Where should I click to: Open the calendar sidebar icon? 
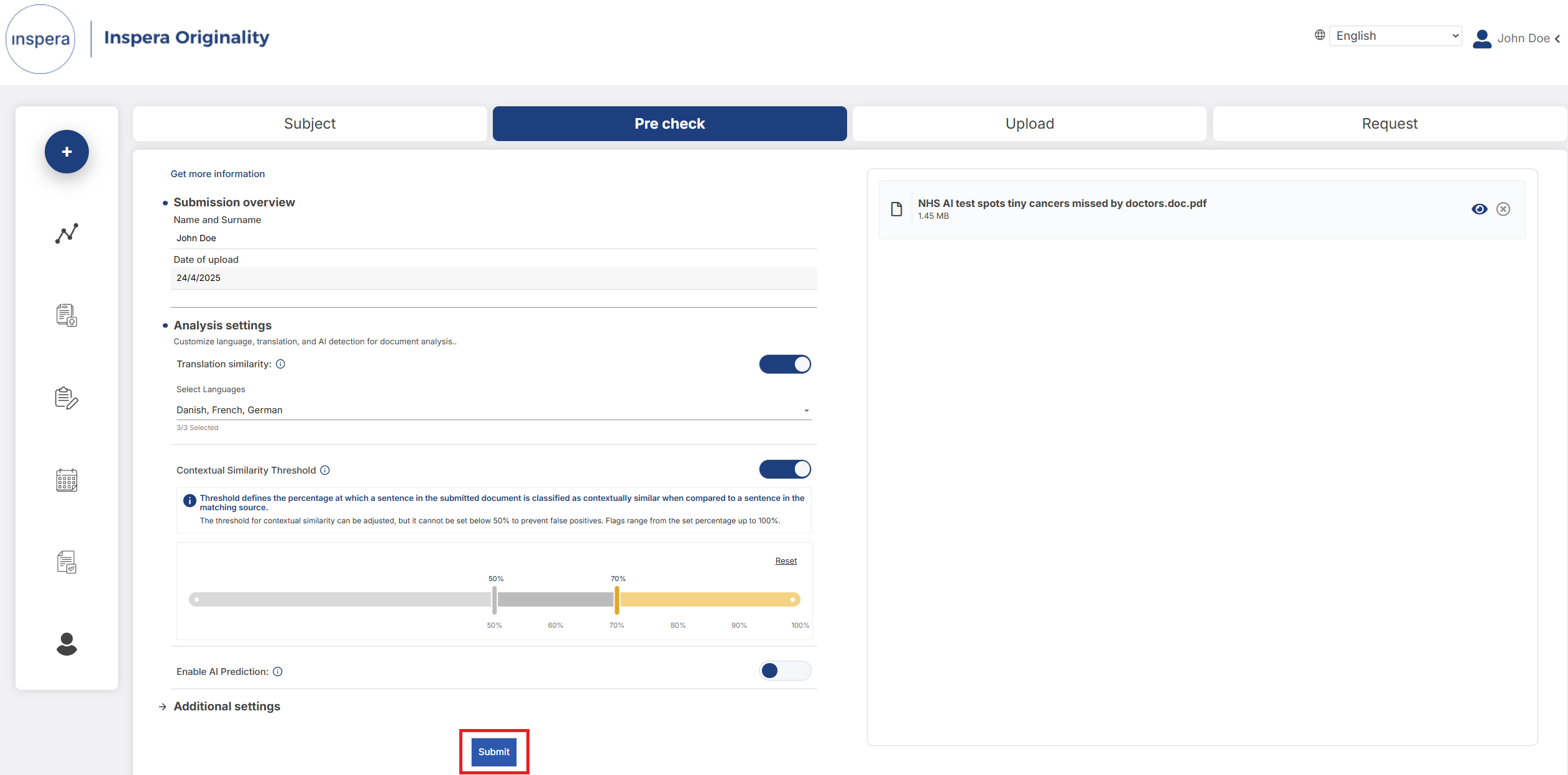tap(66, 480)
